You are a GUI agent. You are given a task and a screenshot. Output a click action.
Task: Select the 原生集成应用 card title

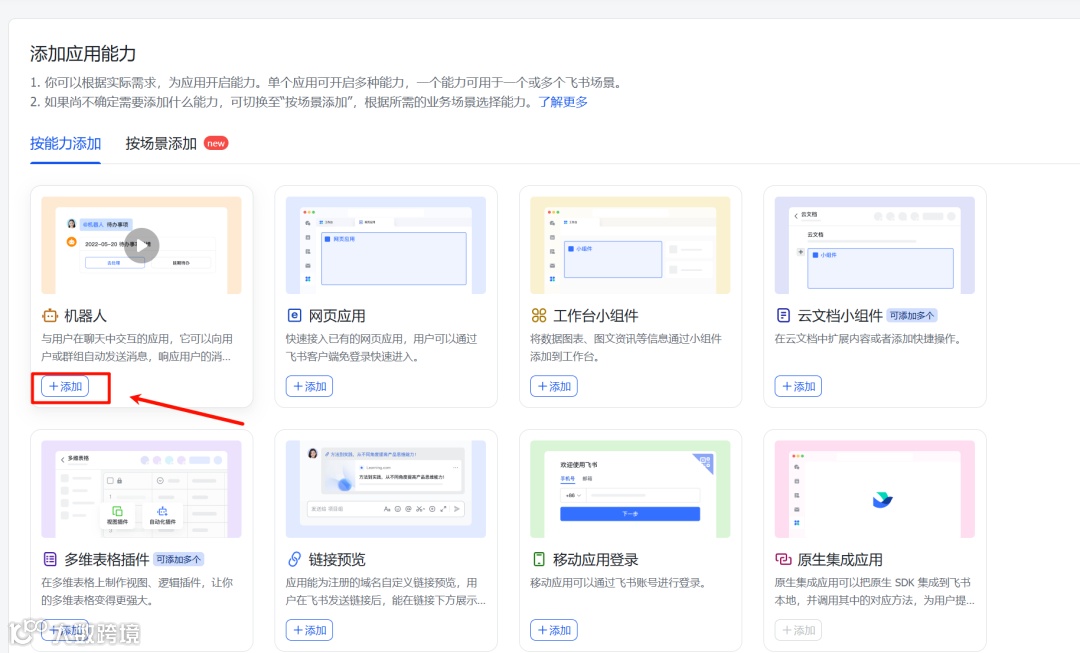(840, 559)
